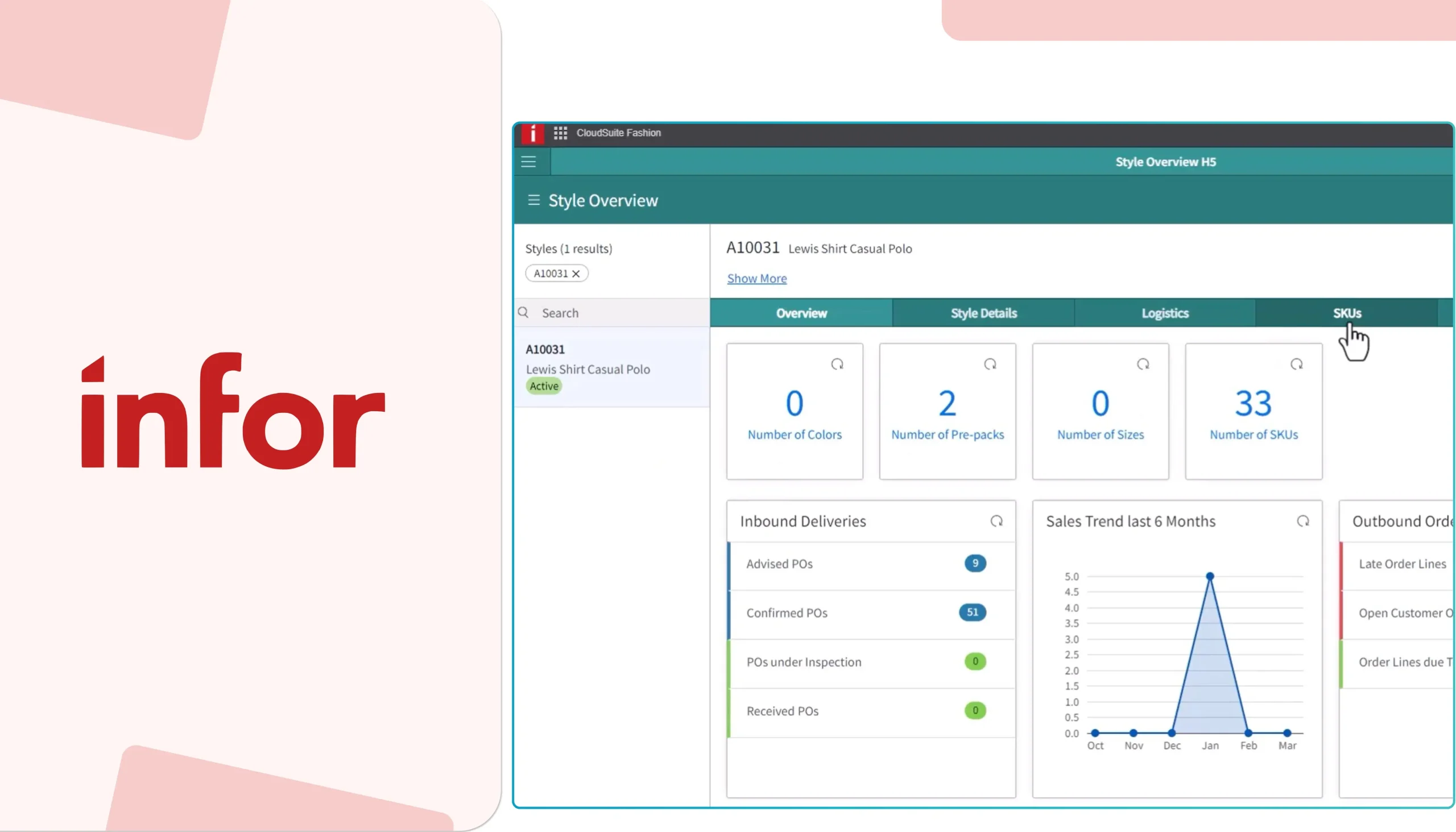Remove the A10031 filter chip
The height and width of the screenshot is (832, 1456).
(576, 273)
